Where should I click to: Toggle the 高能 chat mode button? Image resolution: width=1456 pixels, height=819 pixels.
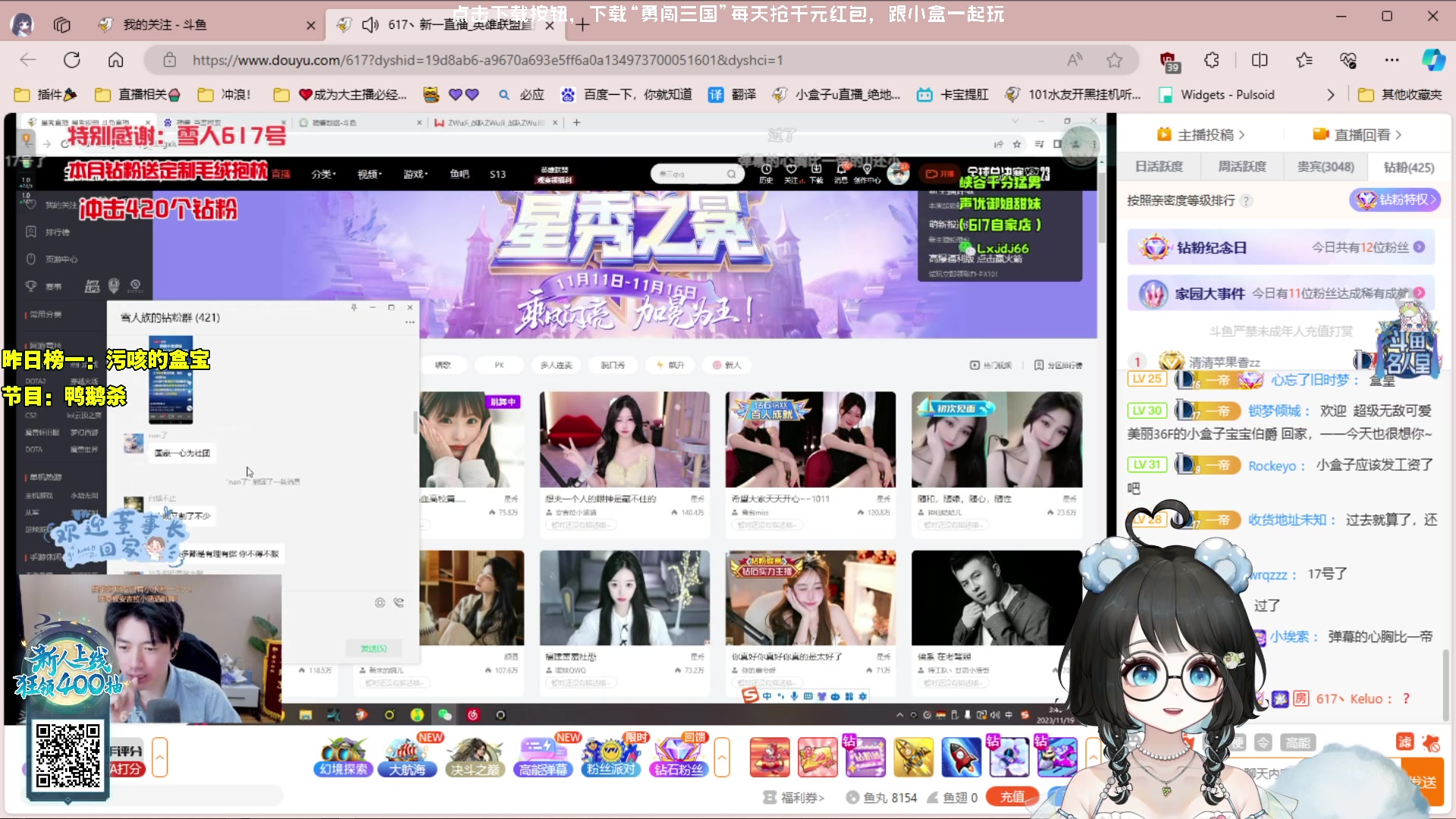coord(1298,742)
